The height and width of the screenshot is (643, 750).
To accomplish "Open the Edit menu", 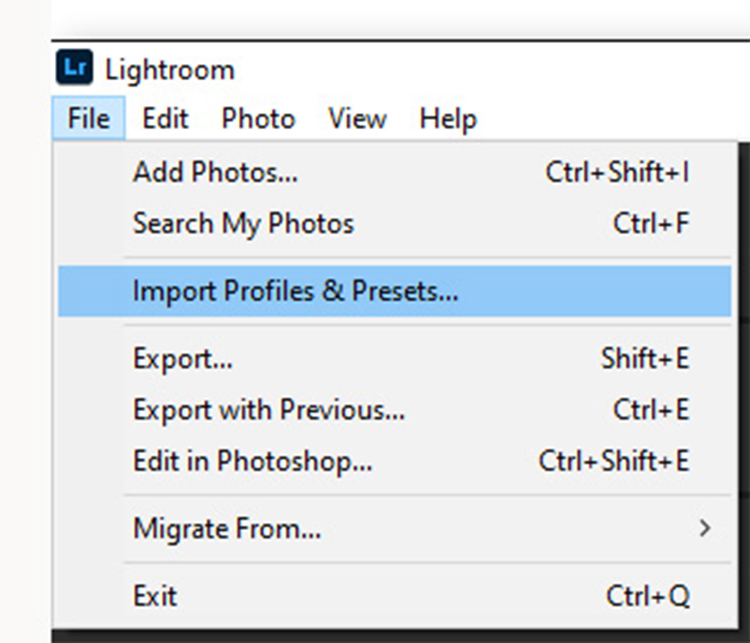I will 165,119.
